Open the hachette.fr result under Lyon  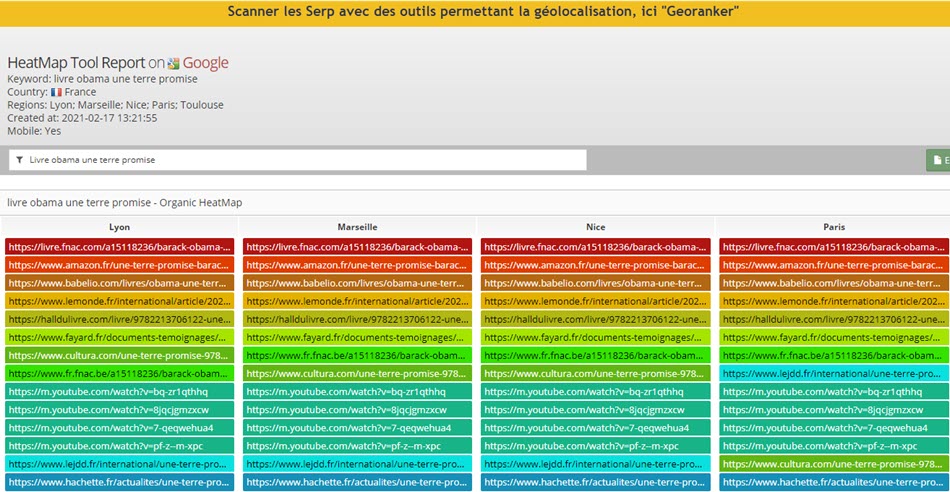point(119,482)
